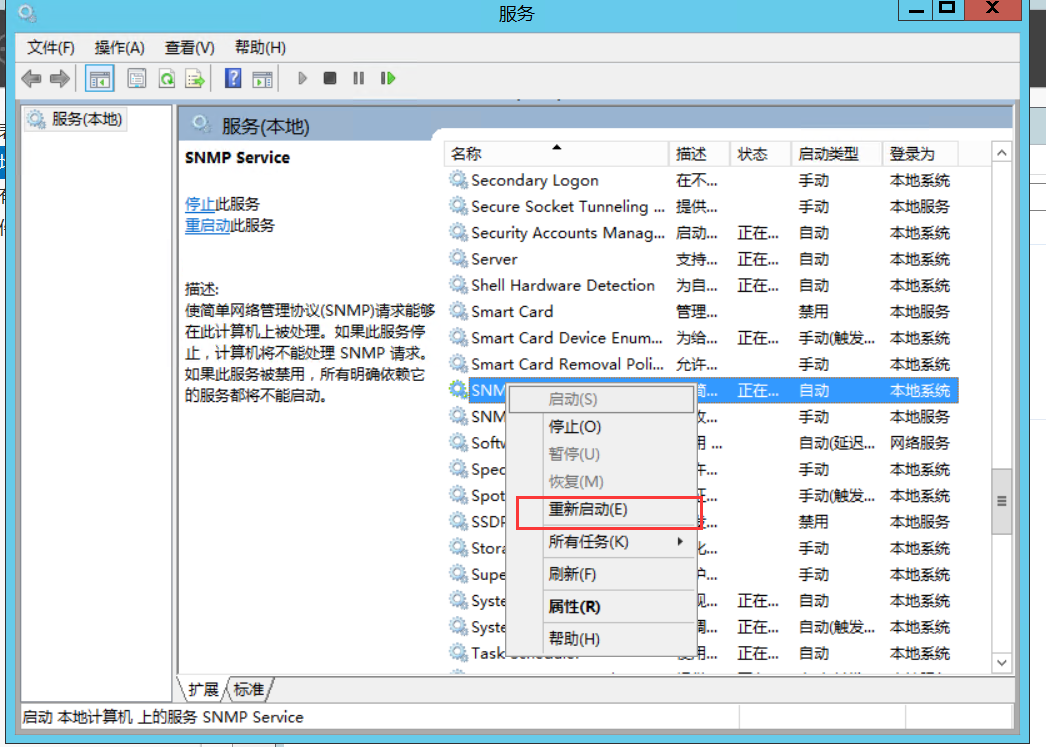
Task: Click the refresh icon in the toolbar
Action: pos(166,78)
